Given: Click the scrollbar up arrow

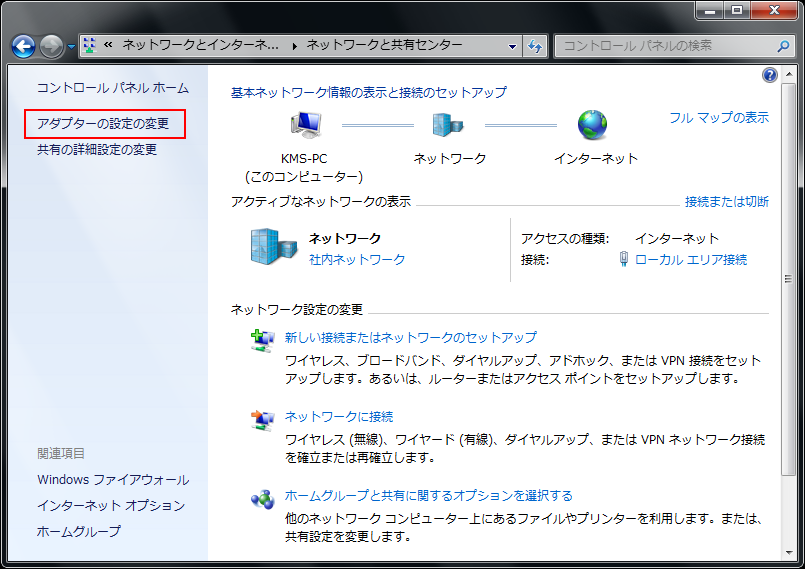Looking at the screenshot, I should click(789, 74).
